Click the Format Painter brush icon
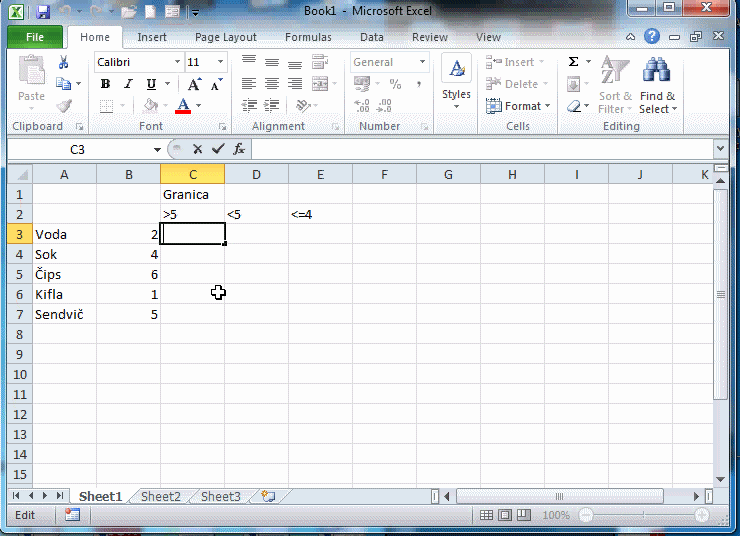Image resolution: width=740 pixels, height=536 pixels. click(64, 106)
